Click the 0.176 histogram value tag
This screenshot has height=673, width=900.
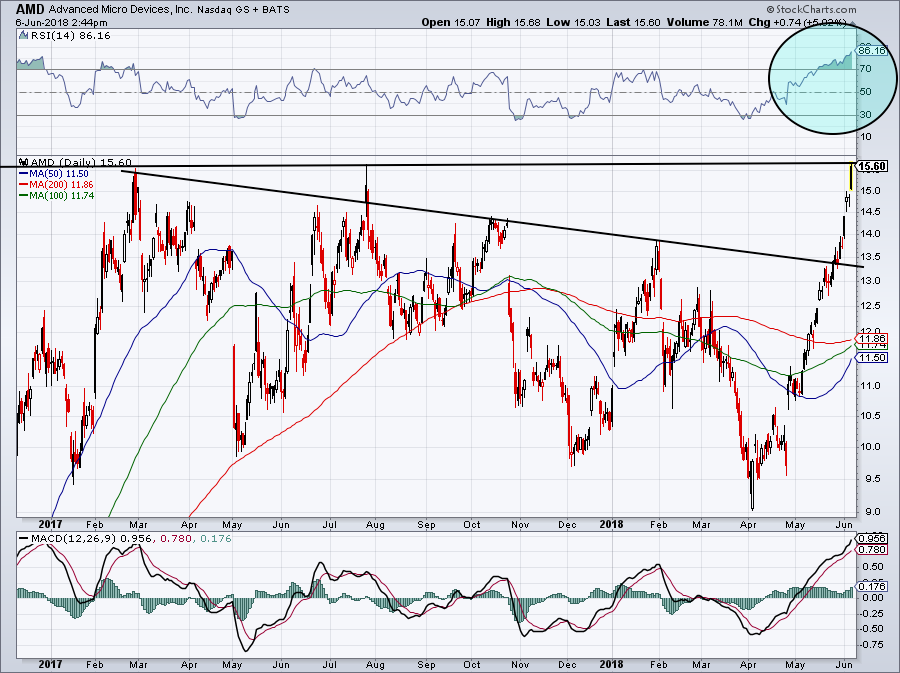872,586
